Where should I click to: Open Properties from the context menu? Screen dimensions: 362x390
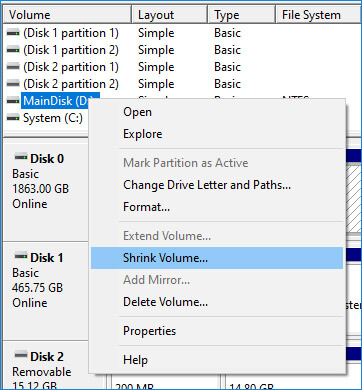tap(217, 331)
